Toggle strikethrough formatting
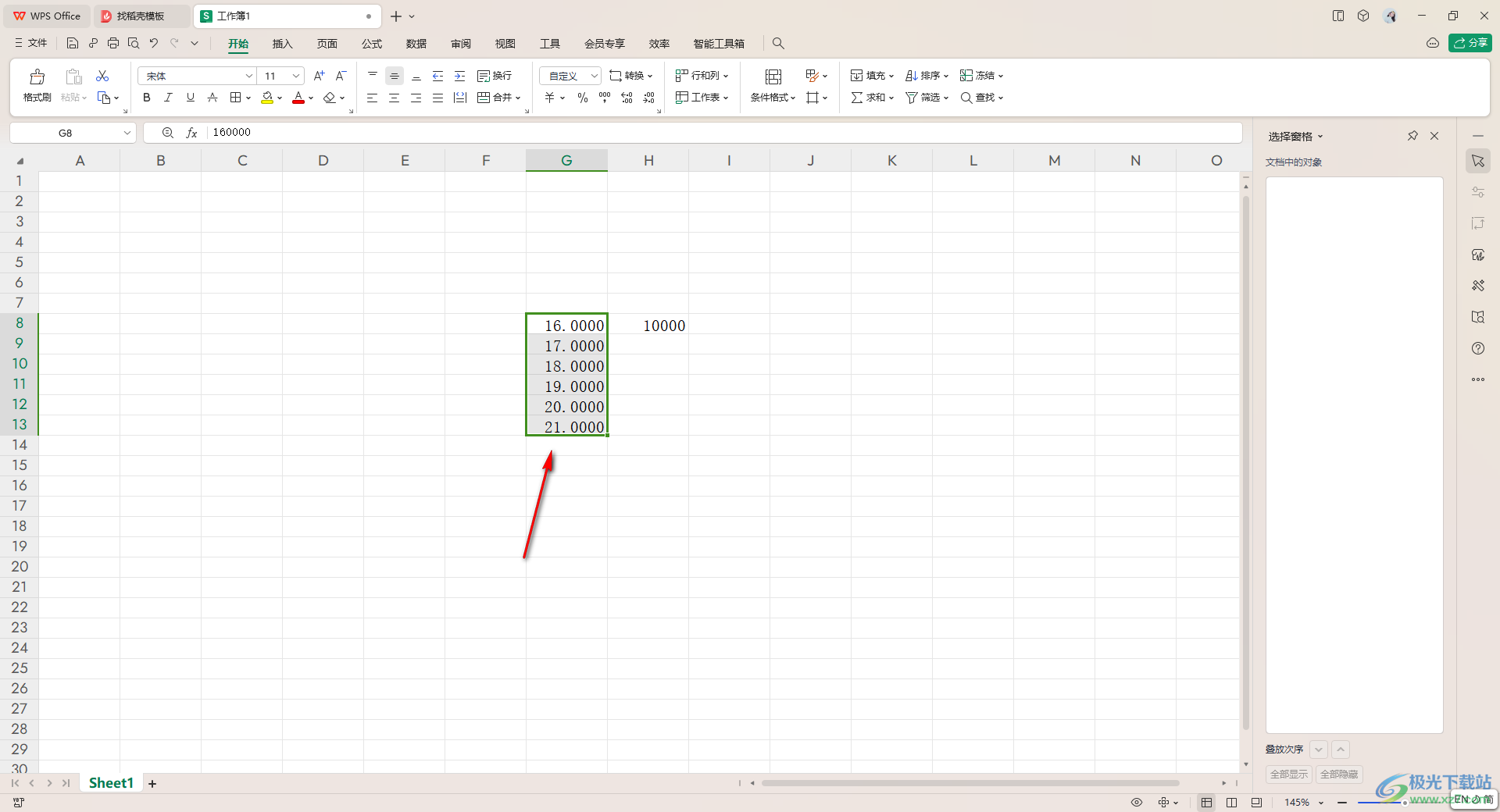This screenshot has height=812, width=1500. pyautogui.click(x=212, y=98)
